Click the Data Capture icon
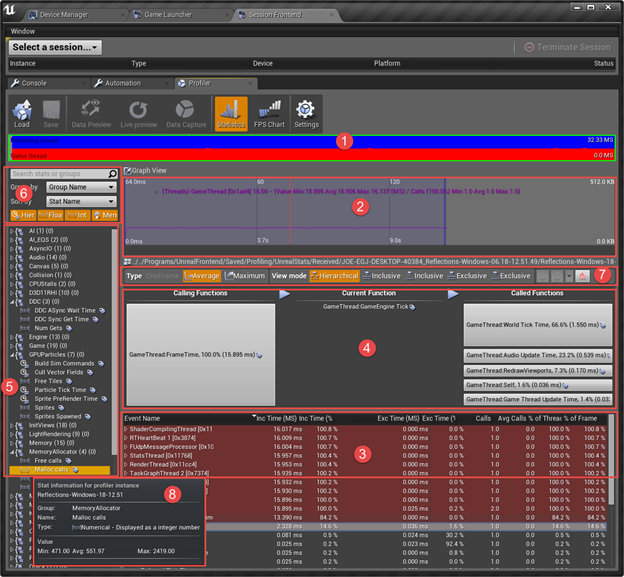The image size is (624, 577). 186,114
